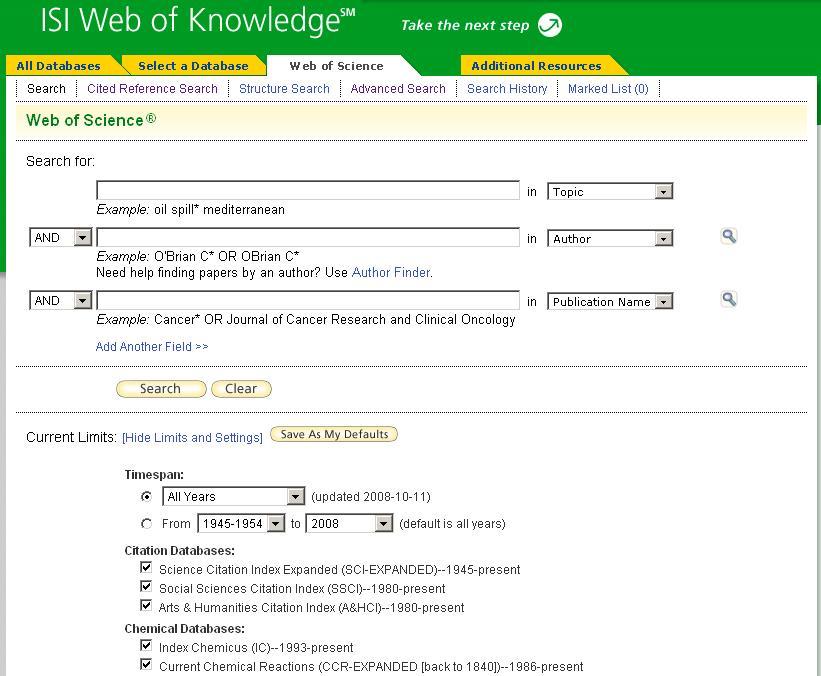Select the Search sub-navigation item
Viewport: 821px width, 676px height.
point(46,88)
